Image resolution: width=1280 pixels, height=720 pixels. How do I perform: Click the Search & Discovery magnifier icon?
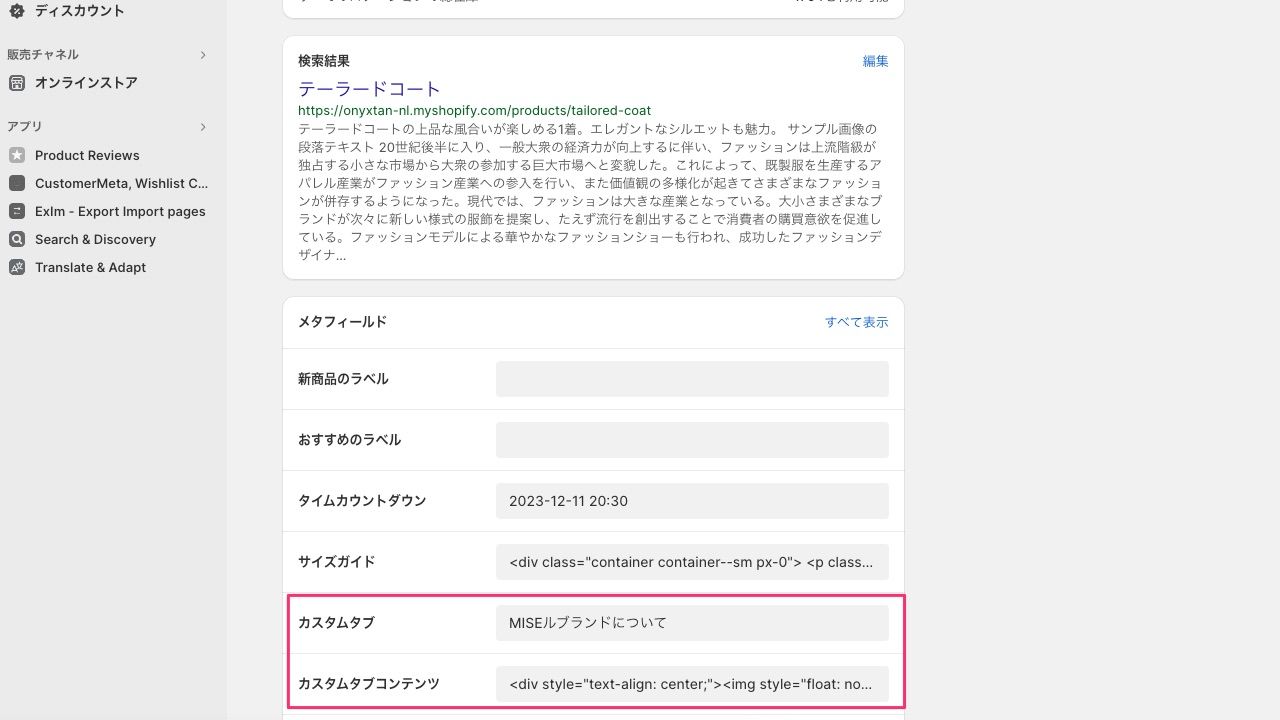[16, 239]
